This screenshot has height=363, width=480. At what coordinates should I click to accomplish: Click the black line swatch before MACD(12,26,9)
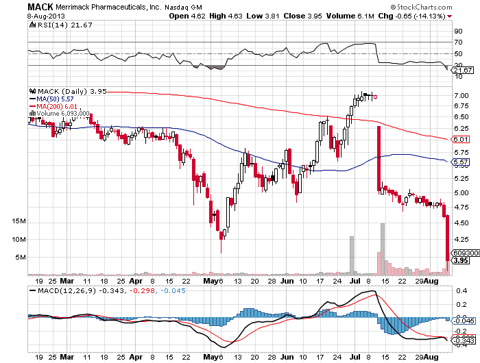[x=33, y=291]
